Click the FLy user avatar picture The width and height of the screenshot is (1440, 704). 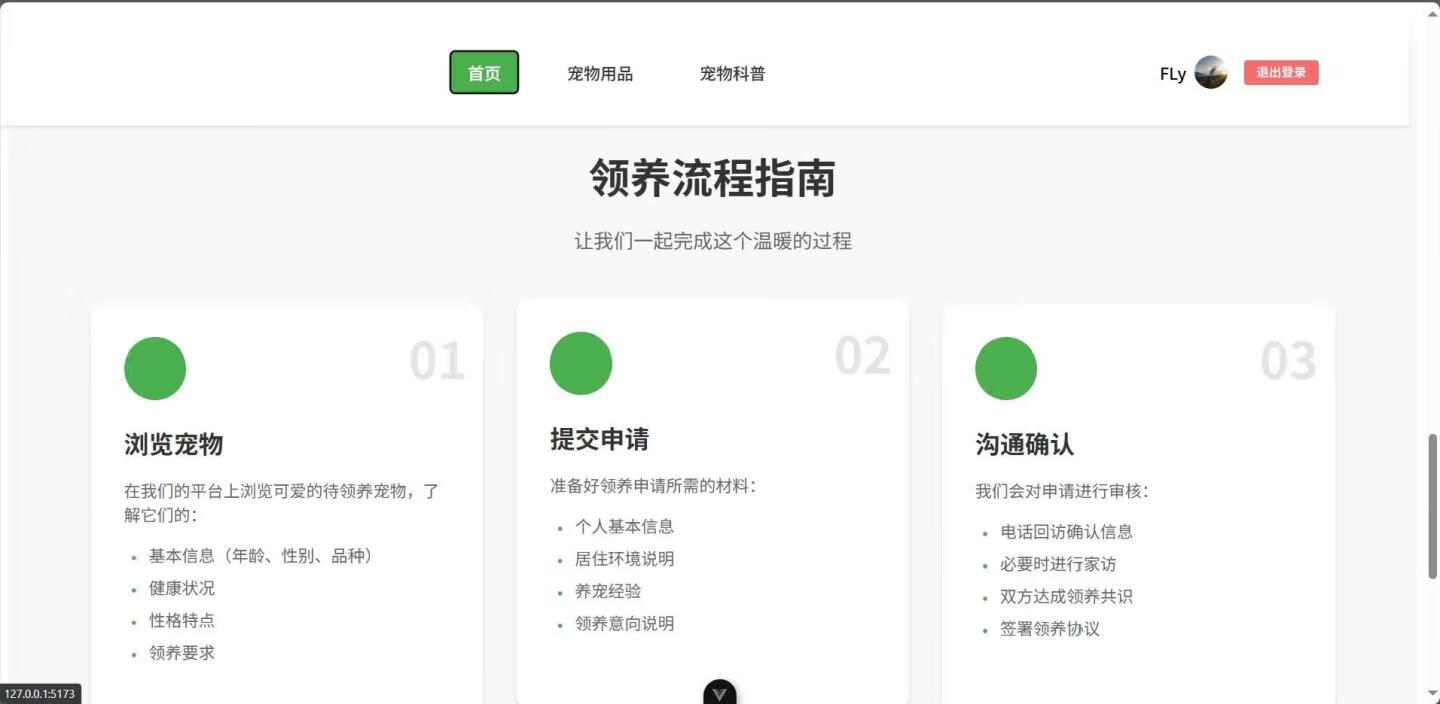[1210, 73]
